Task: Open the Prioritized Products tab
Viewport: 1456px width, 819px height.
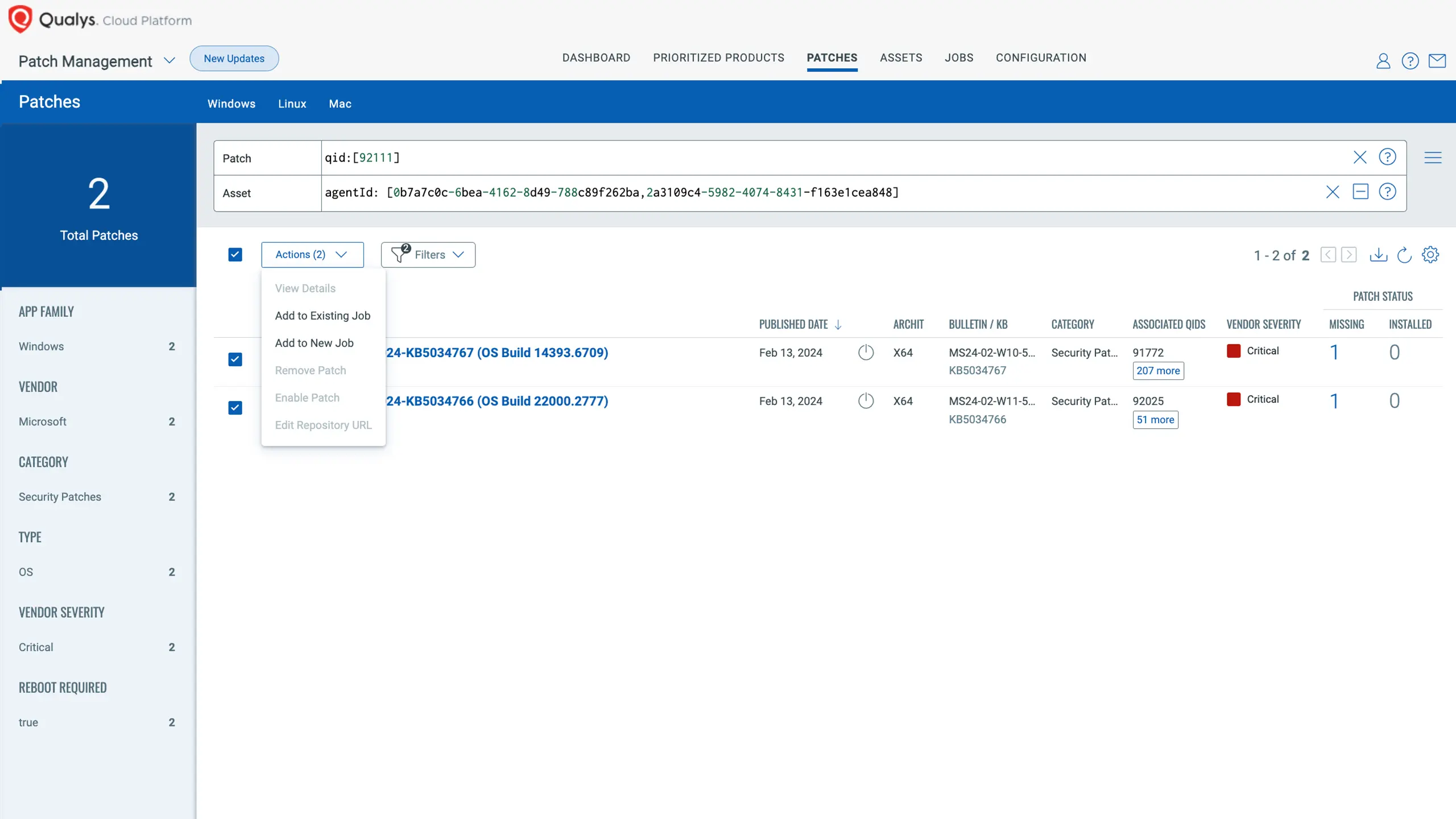Action: 718,58
